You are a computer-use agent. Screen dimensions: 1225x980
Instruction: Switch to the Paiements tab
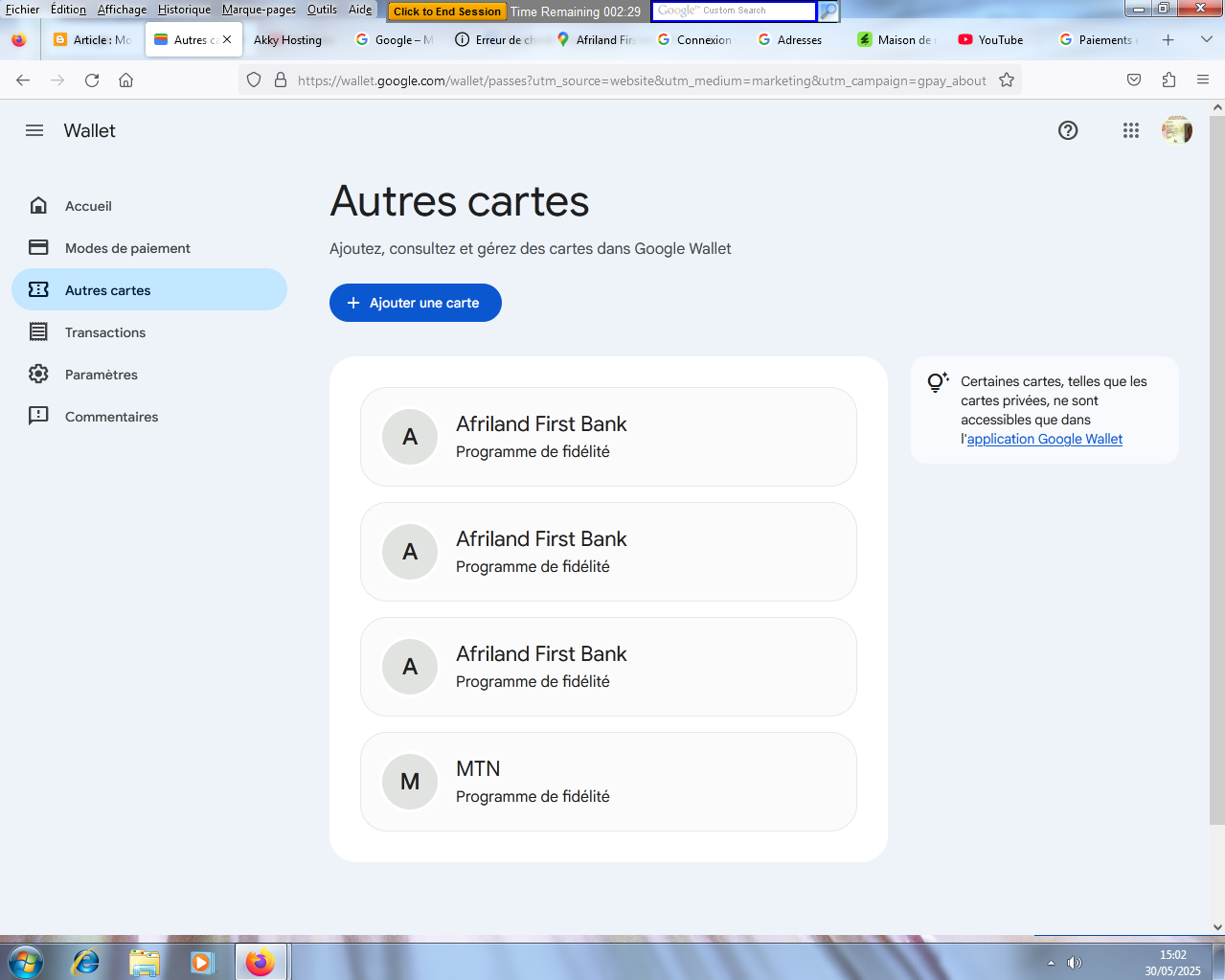point(1098,40)
